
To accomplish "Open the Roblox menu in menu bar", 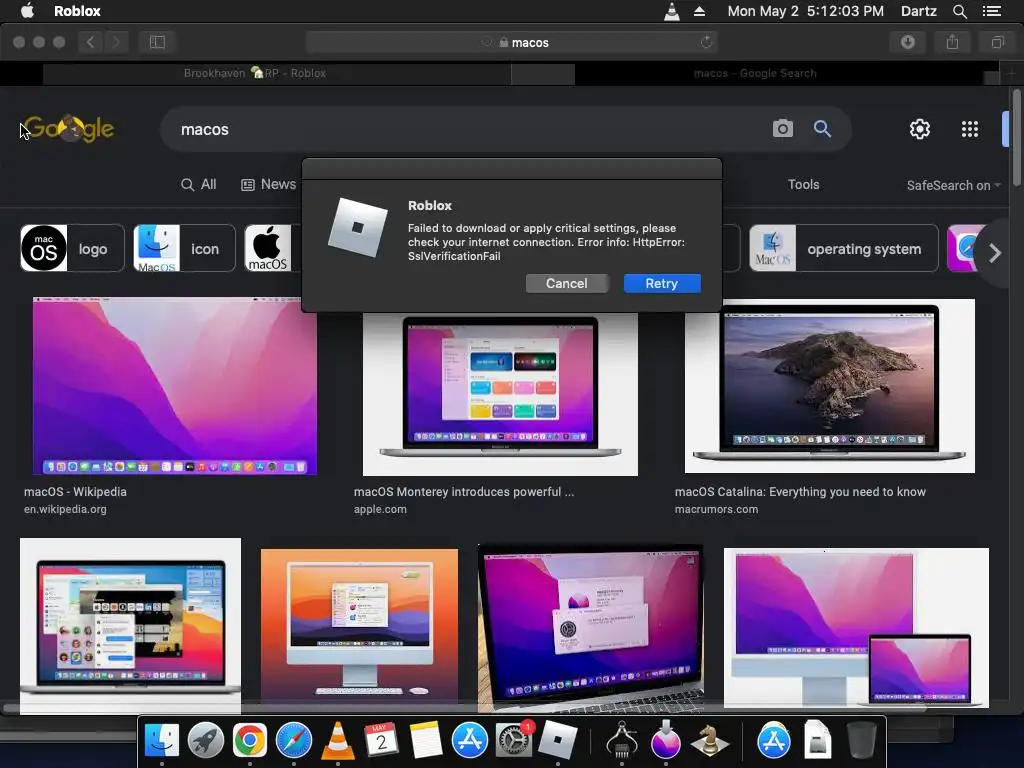I will pos(77,11).
